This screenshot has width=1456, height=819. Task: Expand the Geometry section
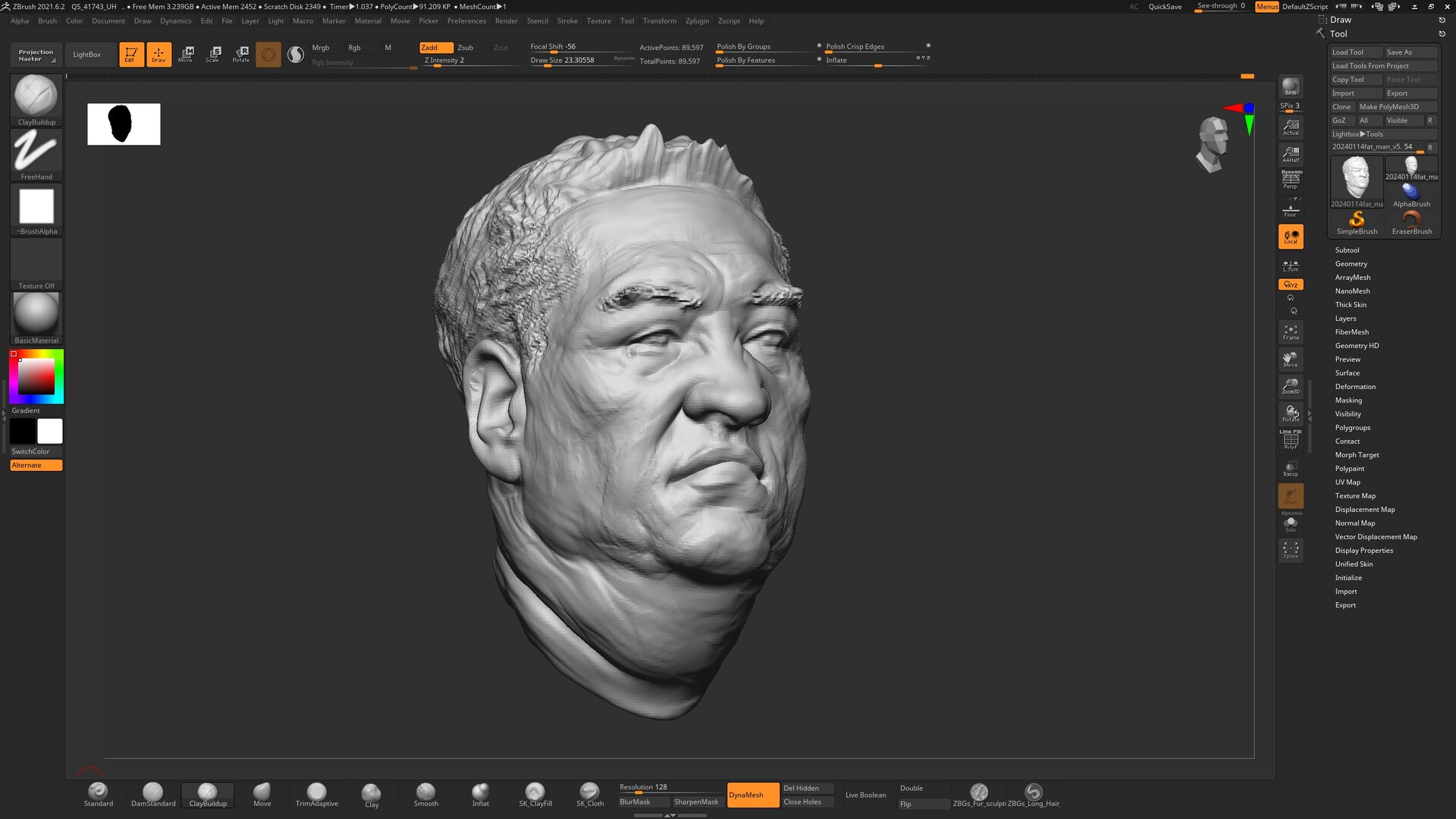pyautogui.click(x=1351, y=263)
